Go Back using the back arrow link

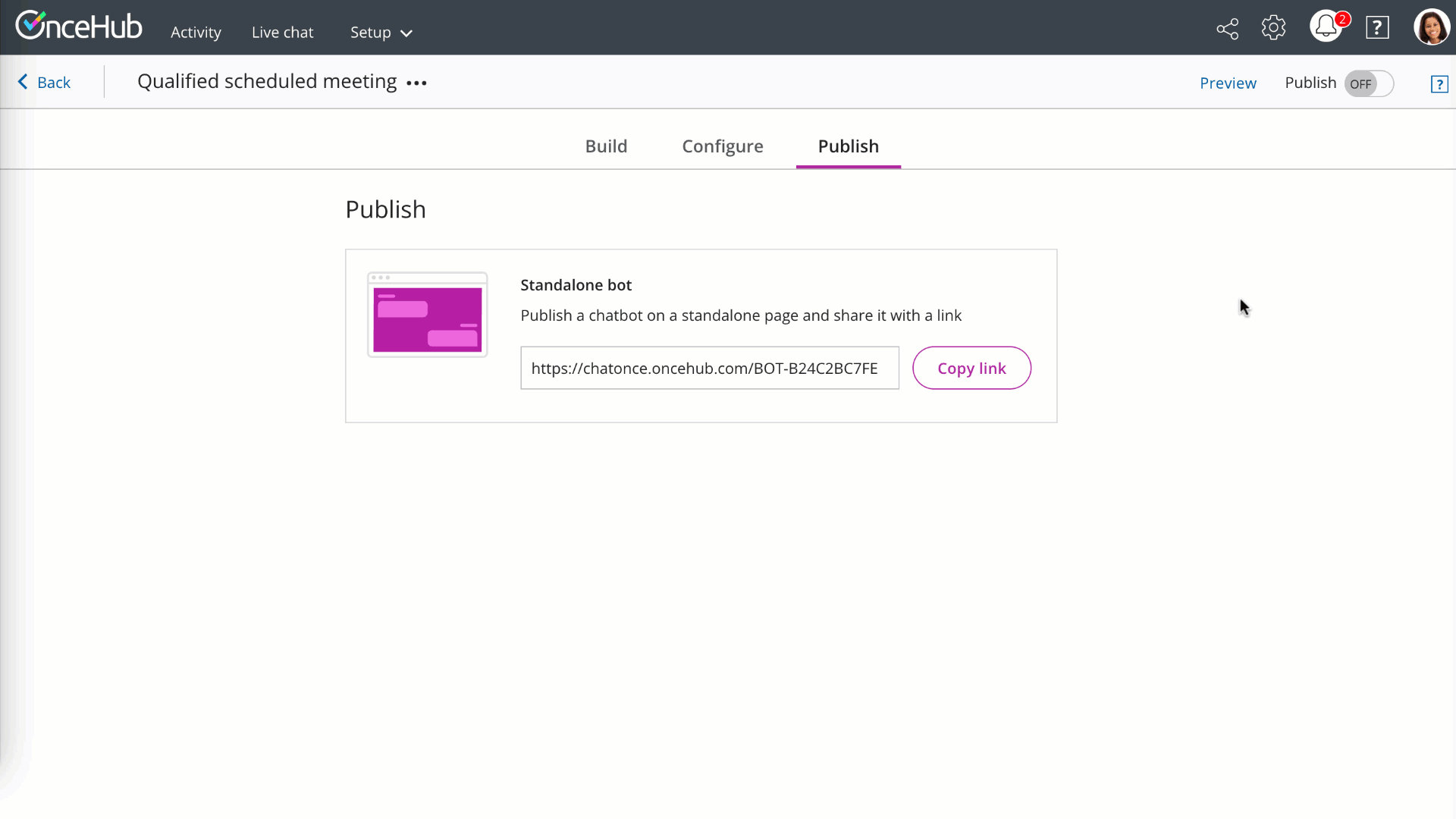44,83
